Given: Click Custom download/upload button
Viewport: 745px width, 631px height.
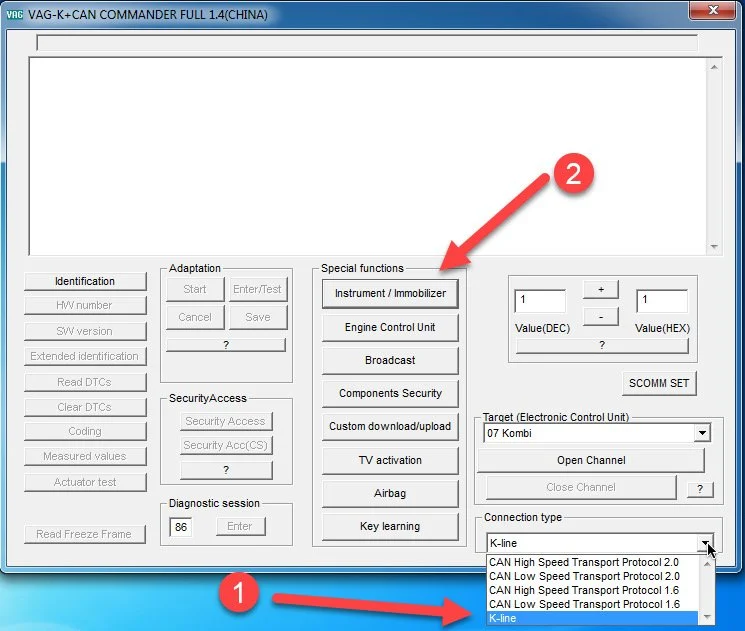Looking at the screenshot, I should 390,427.
